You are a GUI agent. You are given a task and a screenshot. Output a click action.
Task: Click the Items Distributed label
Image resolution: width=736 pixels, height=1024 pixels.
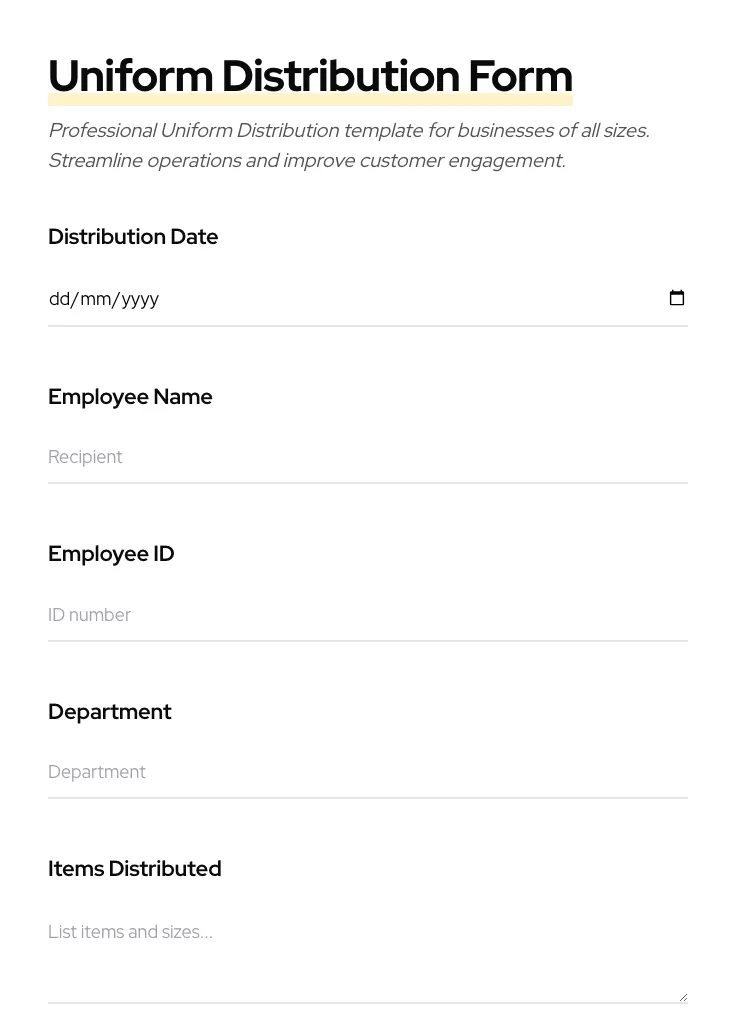click(135, 869)
